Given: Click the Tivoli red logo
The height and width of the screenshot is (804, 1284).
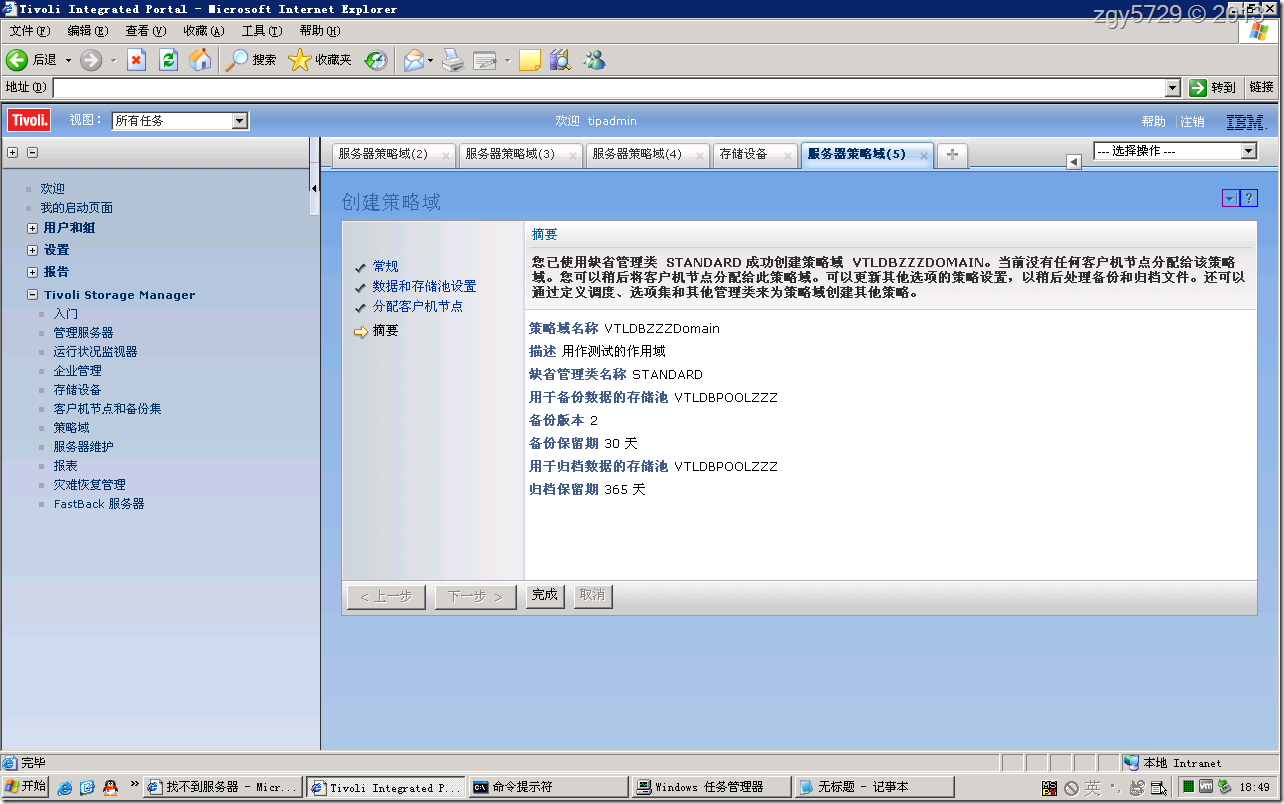Looking at the screenshot, I should click(29, 121).
